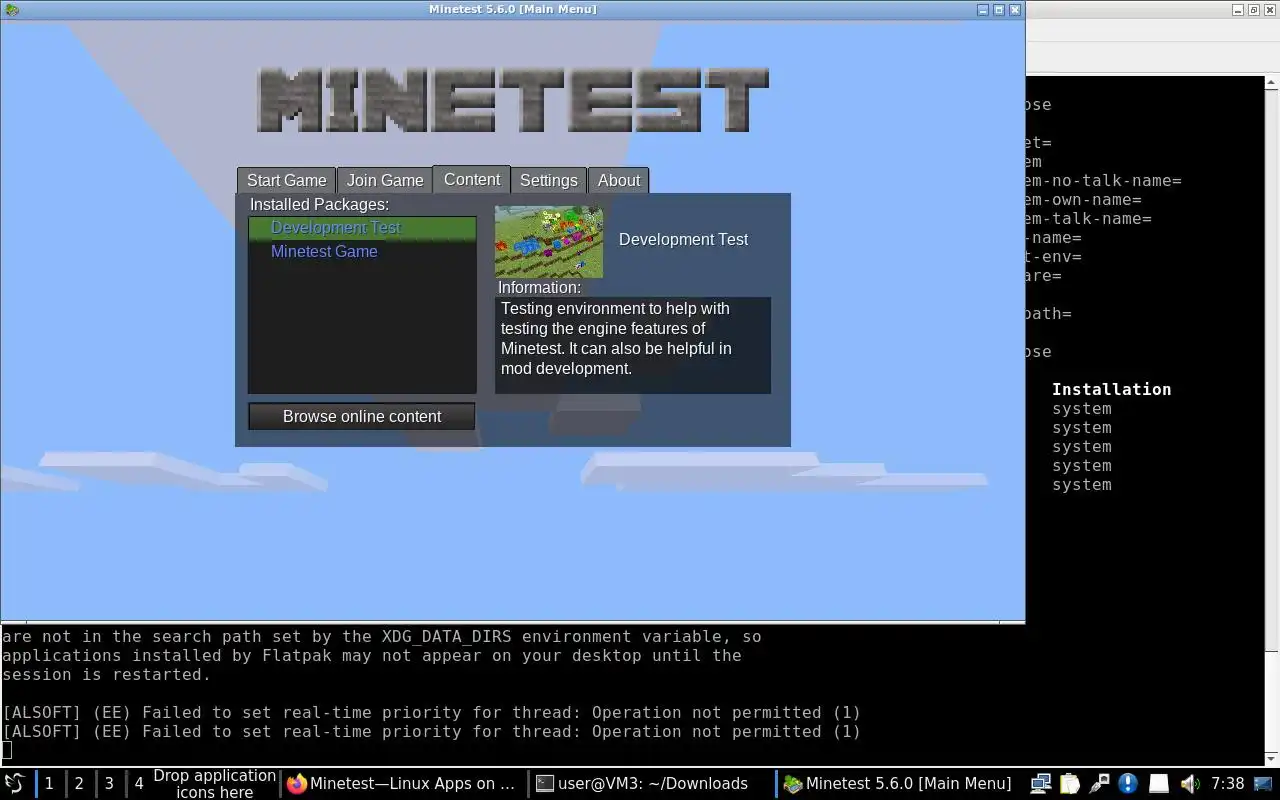Click the 7:38 clock in the tray
The width and height of the screenshot is (1280, 800).
coord(1227,783)
